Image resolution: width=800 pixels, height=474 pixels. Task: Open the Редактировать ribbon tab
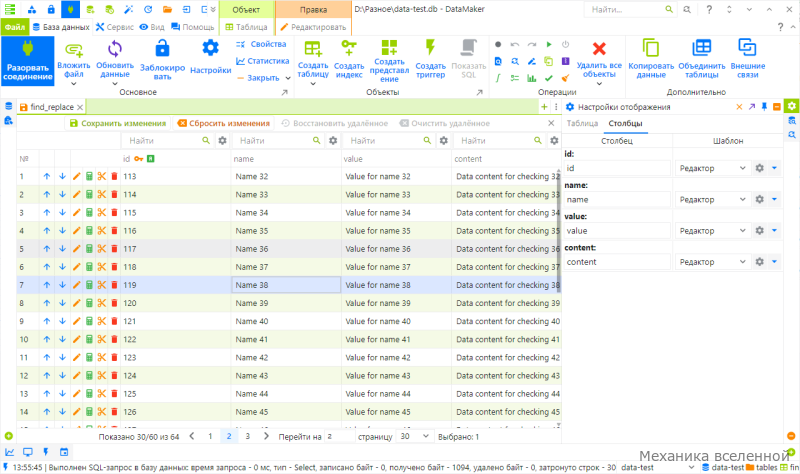tap(313, 27)
